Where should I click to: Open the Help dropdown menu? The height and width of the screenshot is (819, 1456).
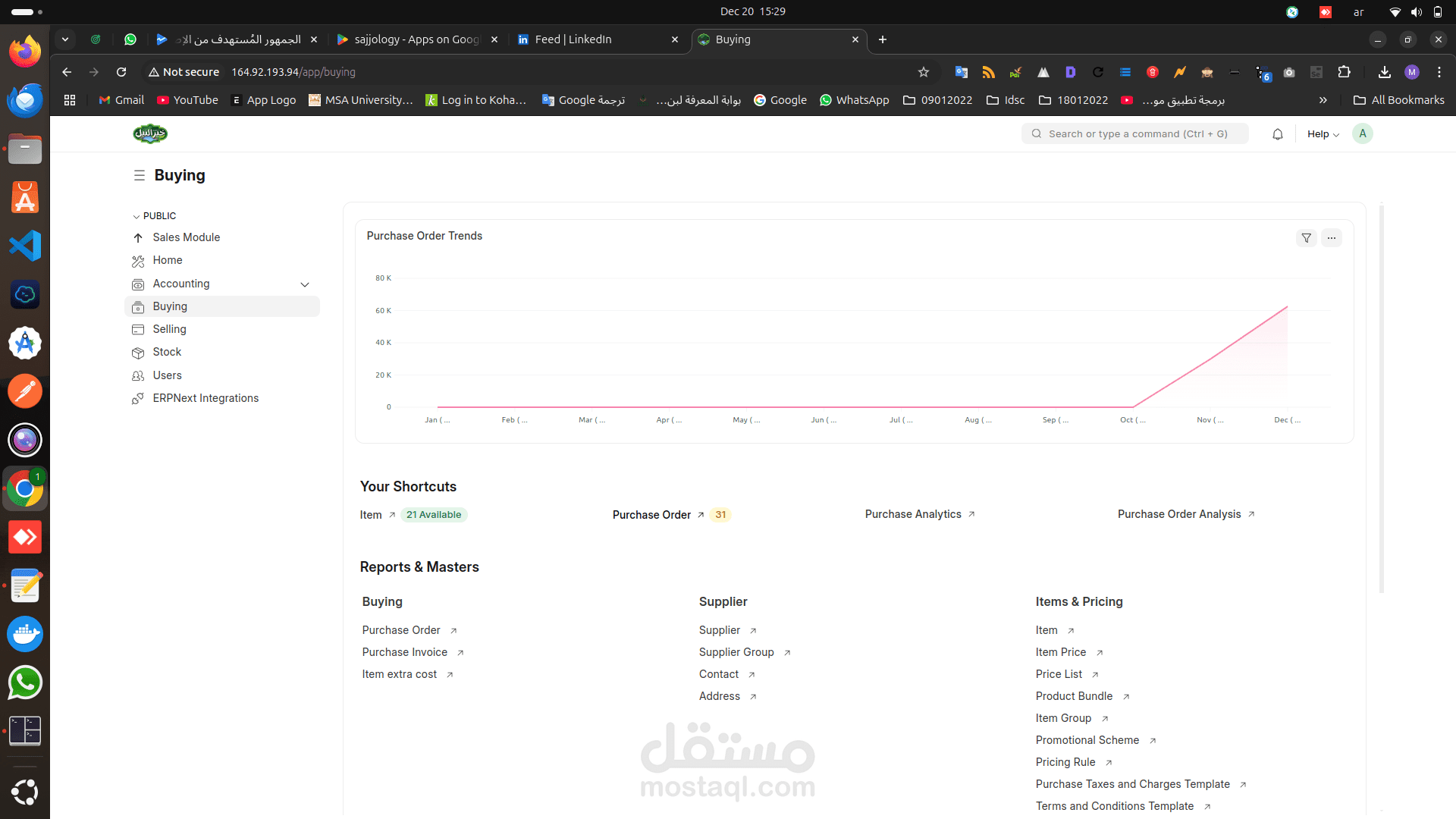[1323, 134]
